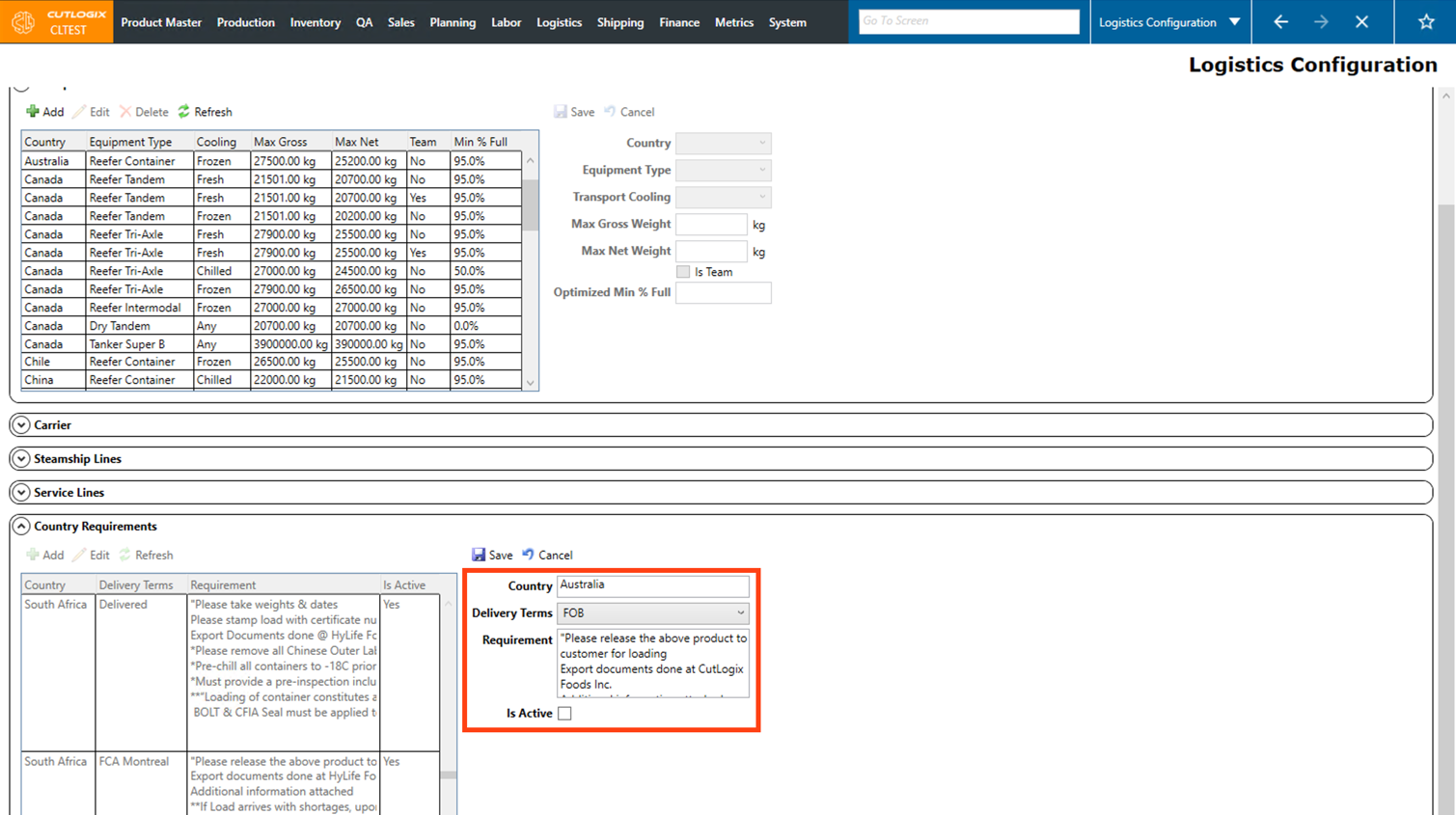The height and width of the screenshot is (815, 1456).
Task: Open the Logistics Configuration screen dropdown
Action: click(1234, 22)
